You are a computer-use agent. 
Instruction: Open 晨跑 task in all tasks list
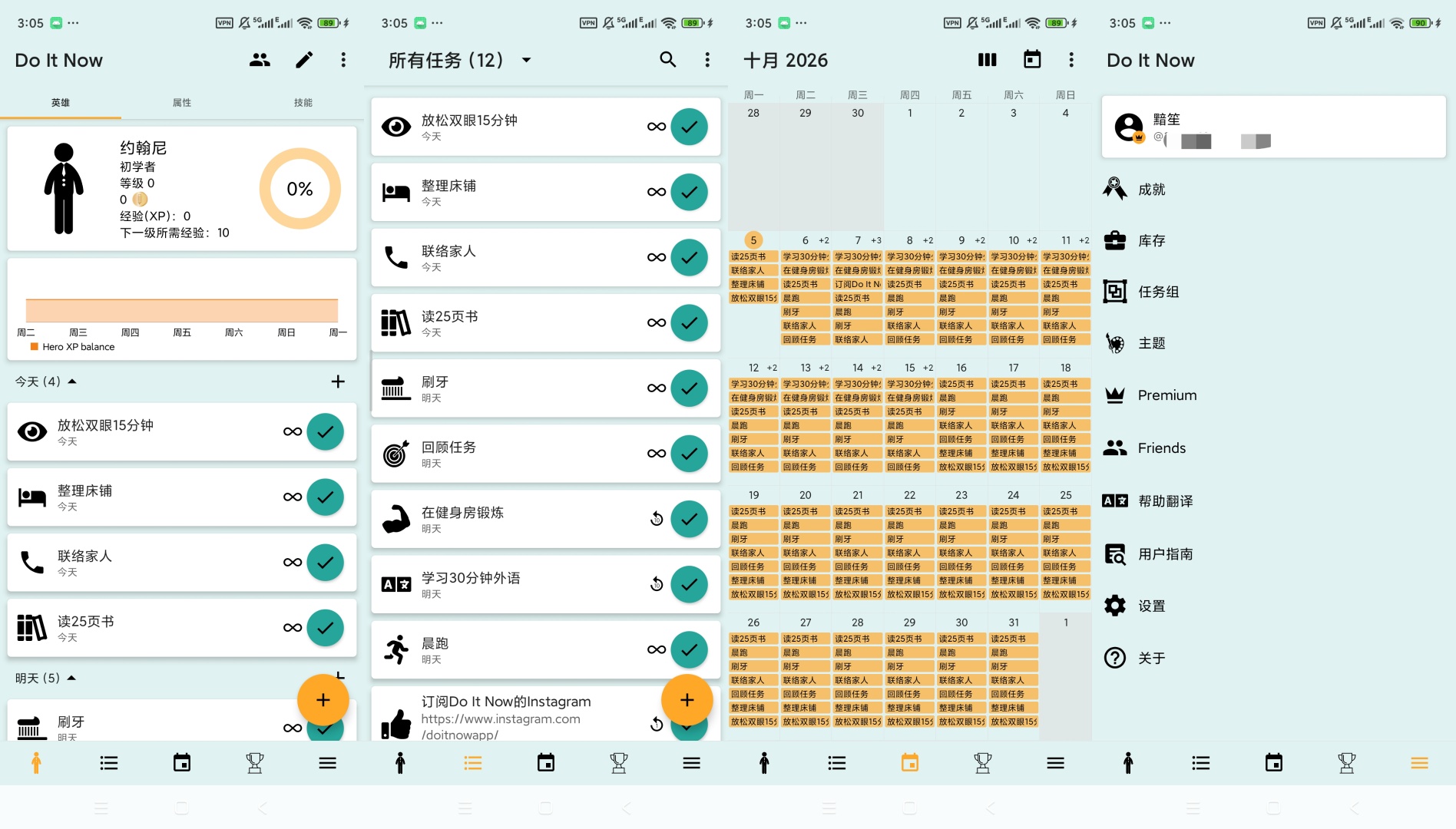[546, 649]
